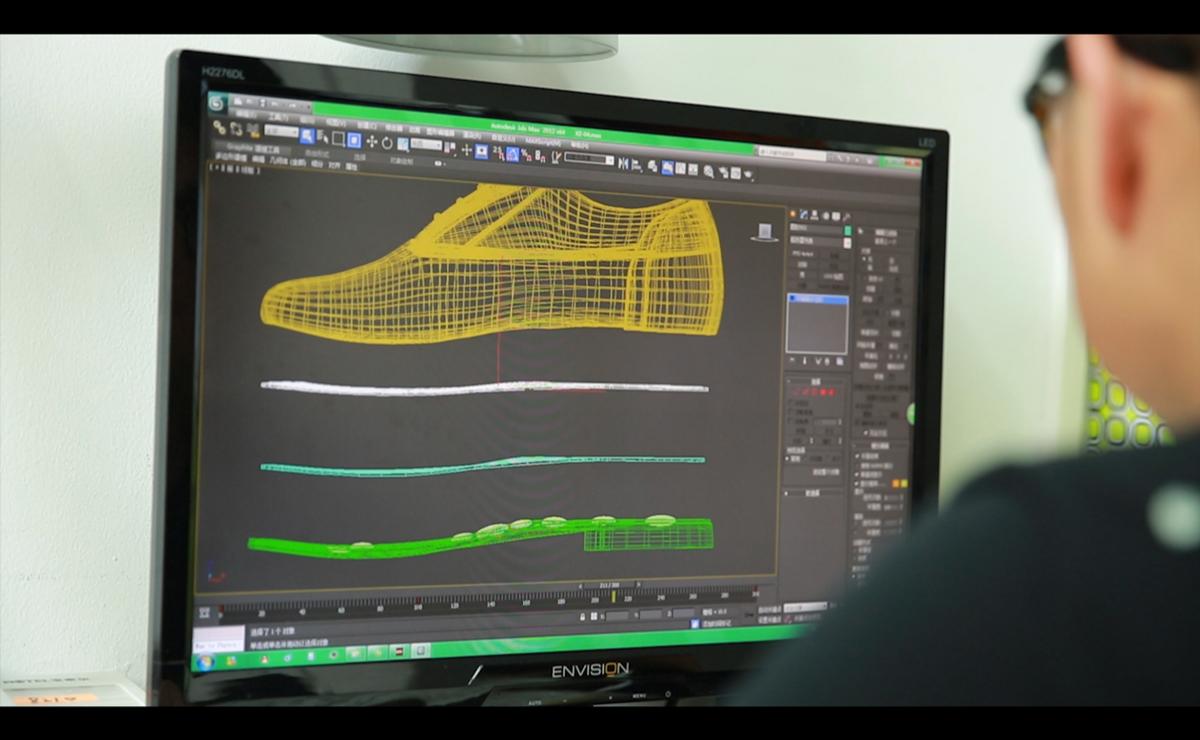Open the Layer Manager
The width and height of the screenshot is (1200, 740).
tap(652, 165)
